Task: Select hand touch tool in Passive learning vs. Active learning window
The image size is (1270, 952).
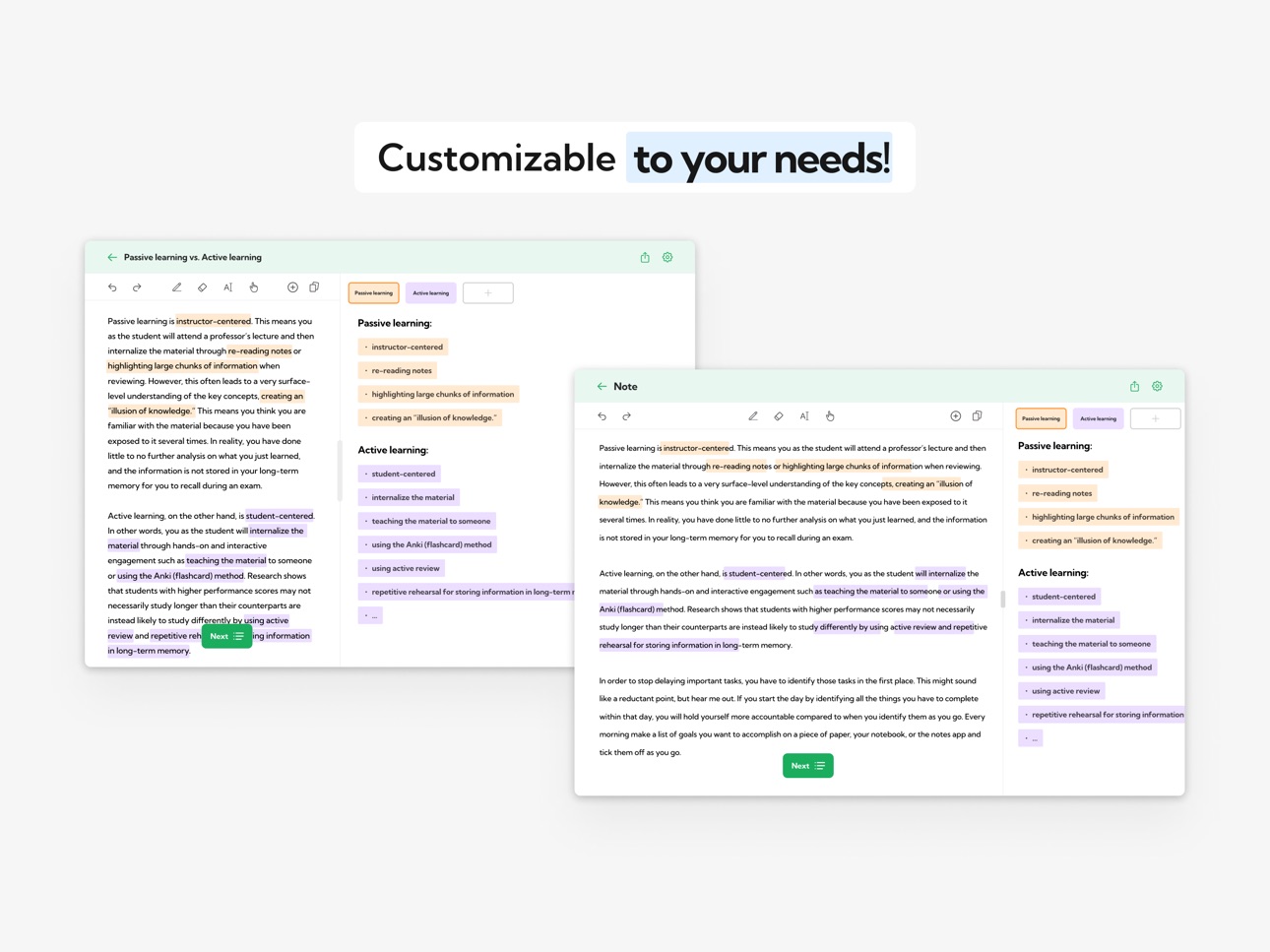Action: [x=254, y=287]
